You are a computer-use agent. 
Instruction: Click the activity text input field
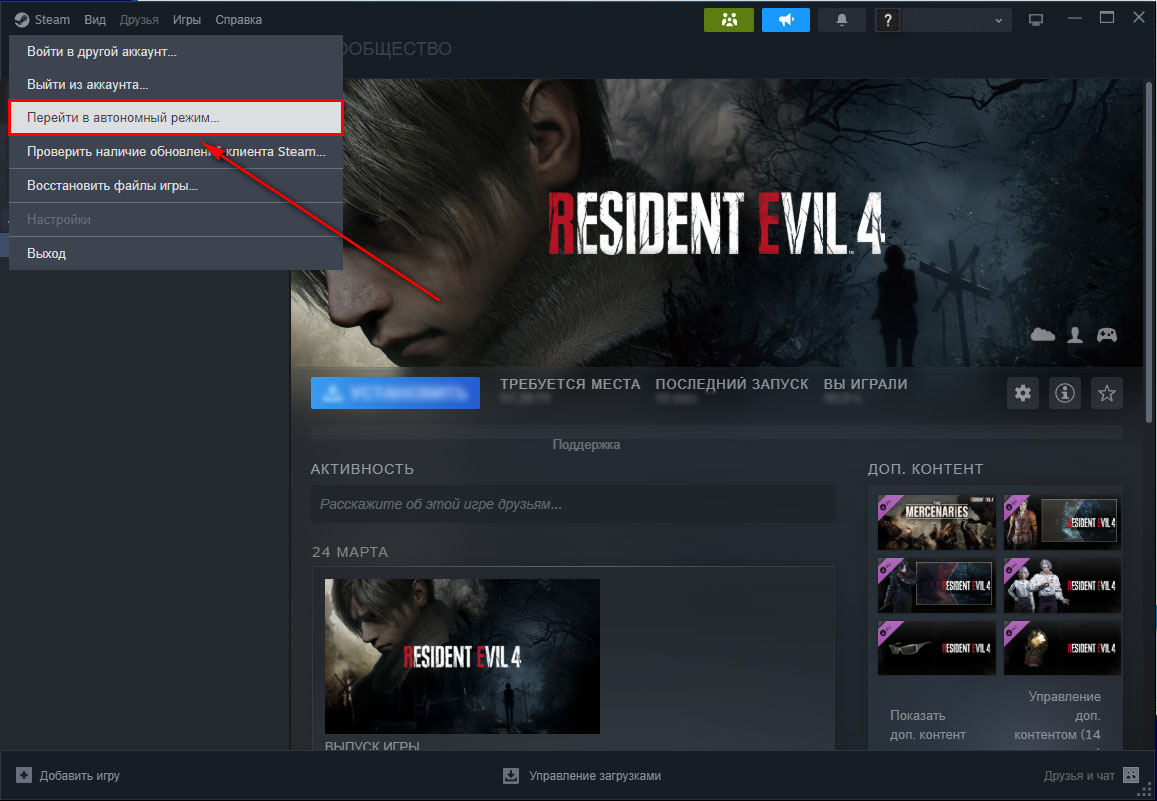pyautogui.click(x=573, y=504)
